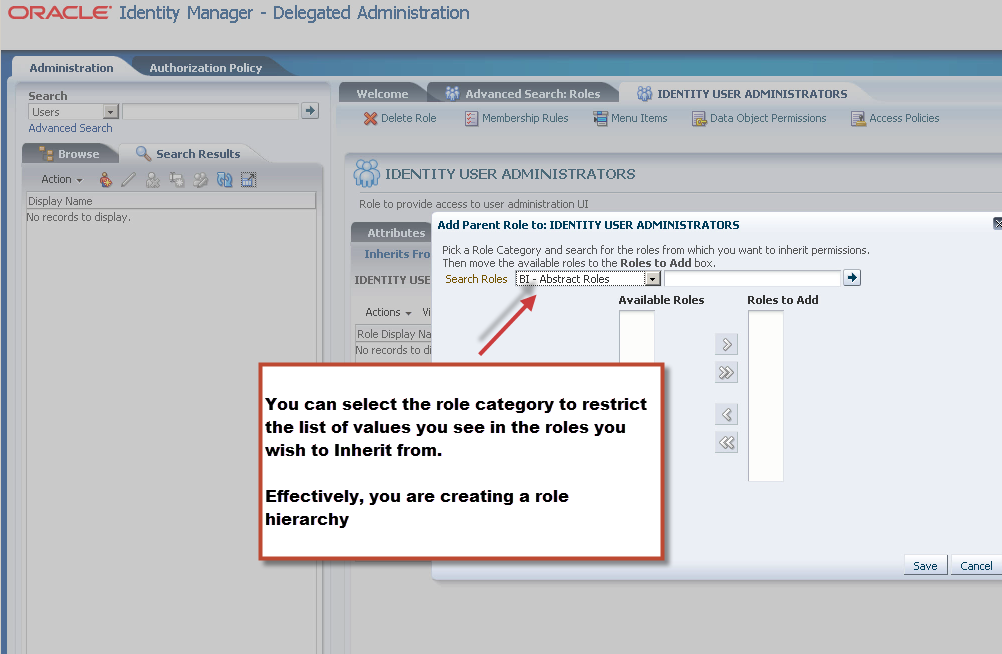
Task: Open the Action menu in search results
Action: [62, 180]
